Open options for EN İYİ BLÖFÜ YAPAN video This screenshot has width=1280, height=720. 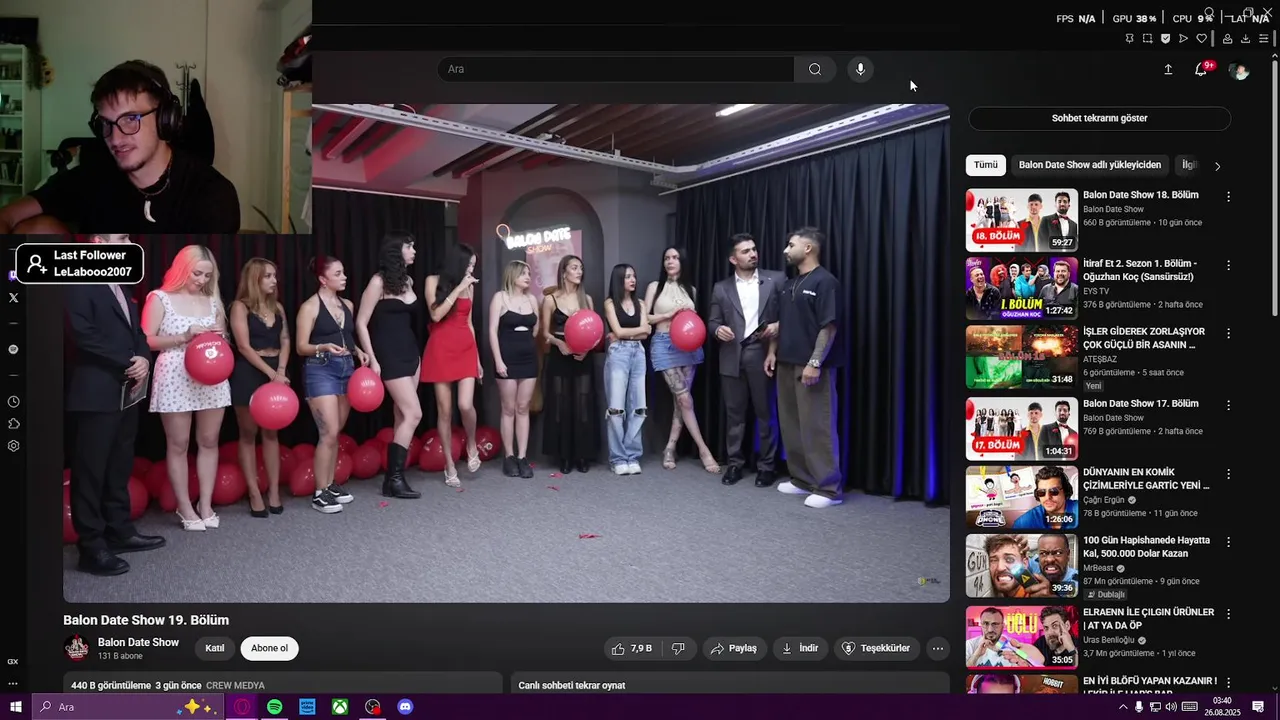pyautogui.click(x=1228, y=682)
